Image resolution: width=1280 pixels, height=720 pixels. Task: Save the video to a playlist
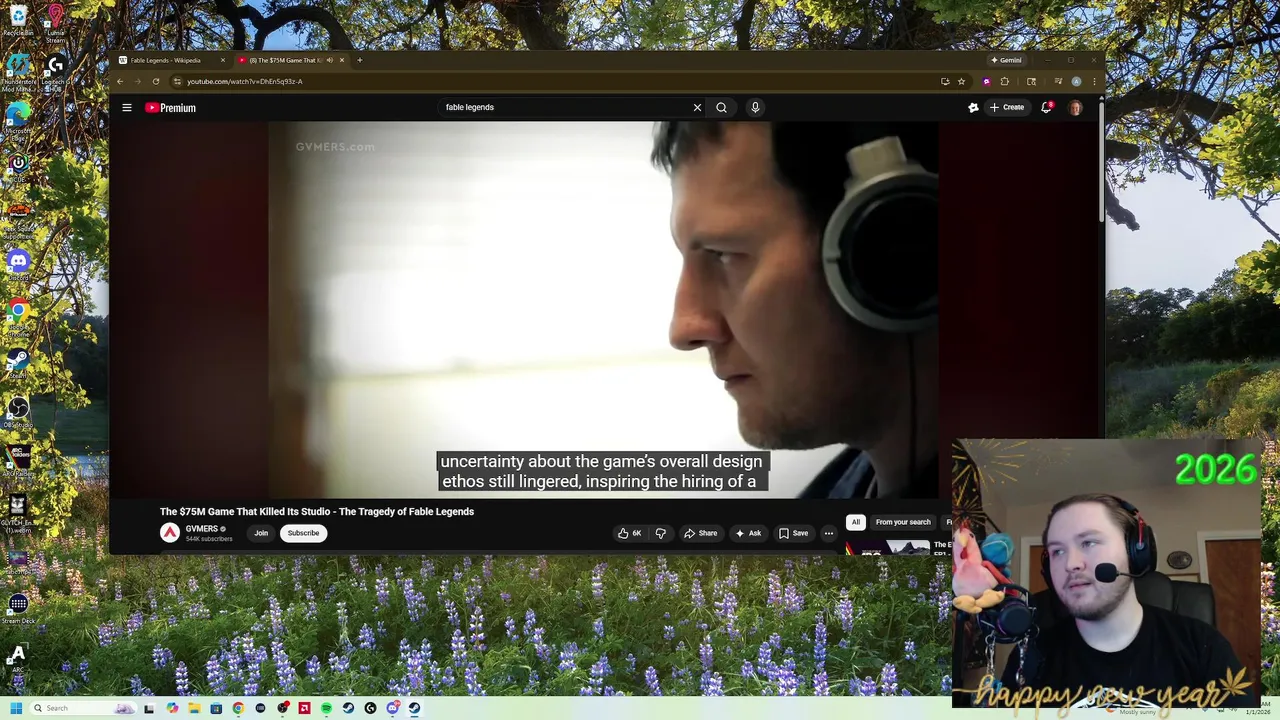[x=793, y=533]
